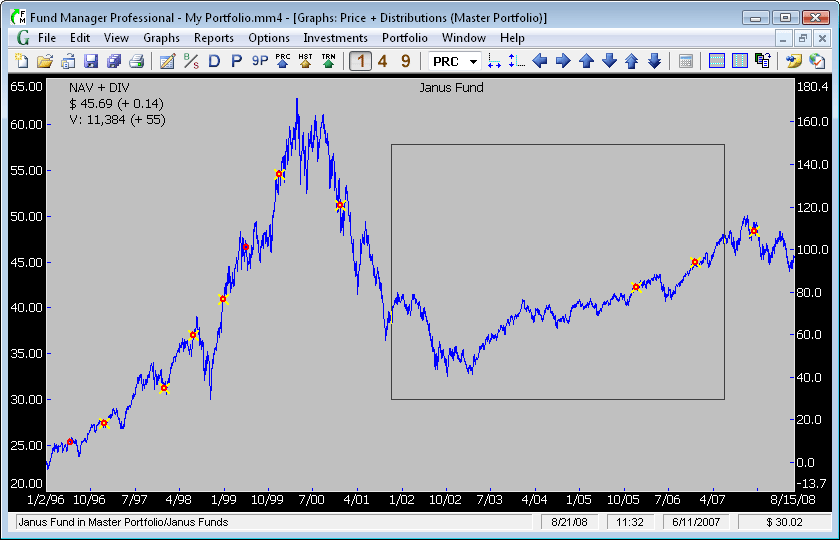Click the New file toolbar icon
Viewport: 840px width, 540px height.
[21, 61]
